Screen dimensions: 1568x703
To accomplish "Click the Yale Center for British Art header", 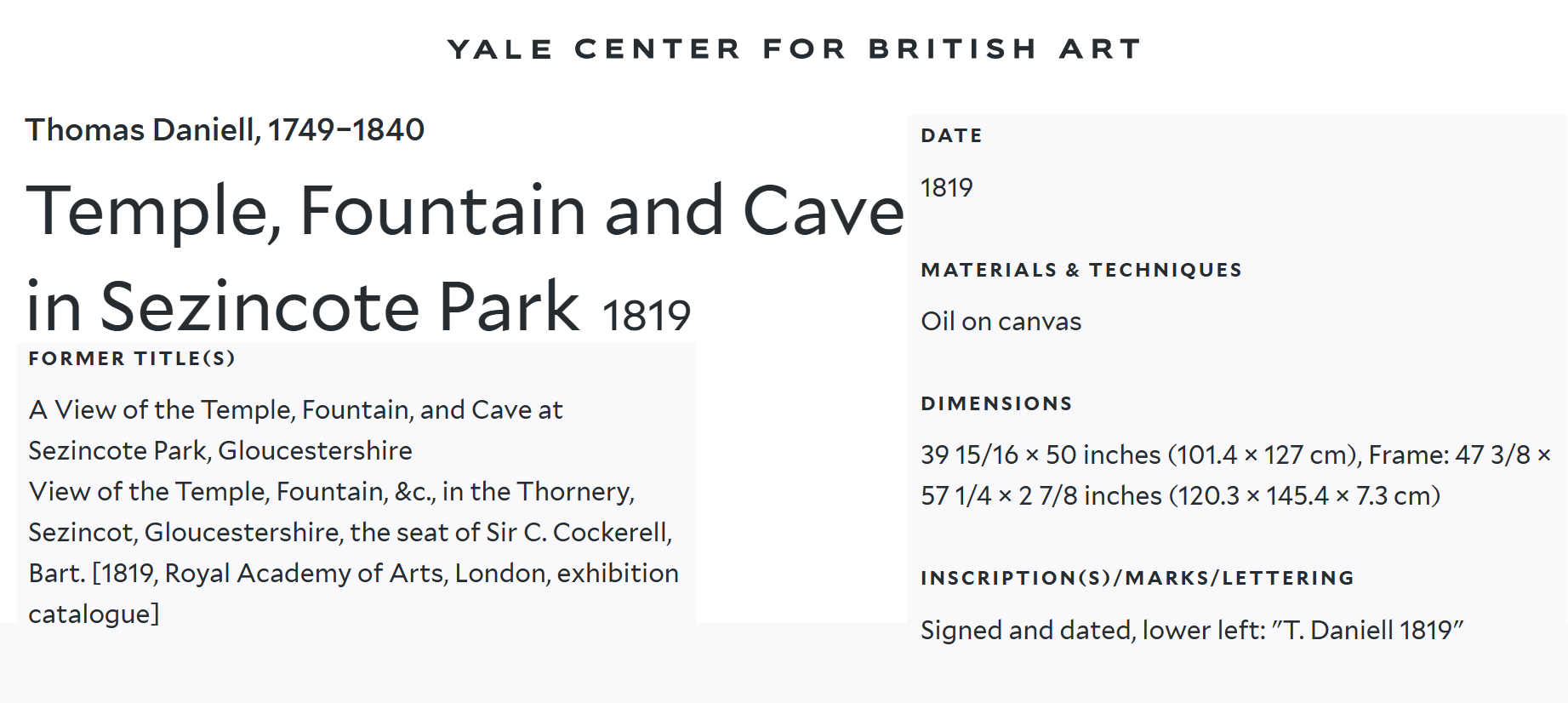I will tap(794, 49).
